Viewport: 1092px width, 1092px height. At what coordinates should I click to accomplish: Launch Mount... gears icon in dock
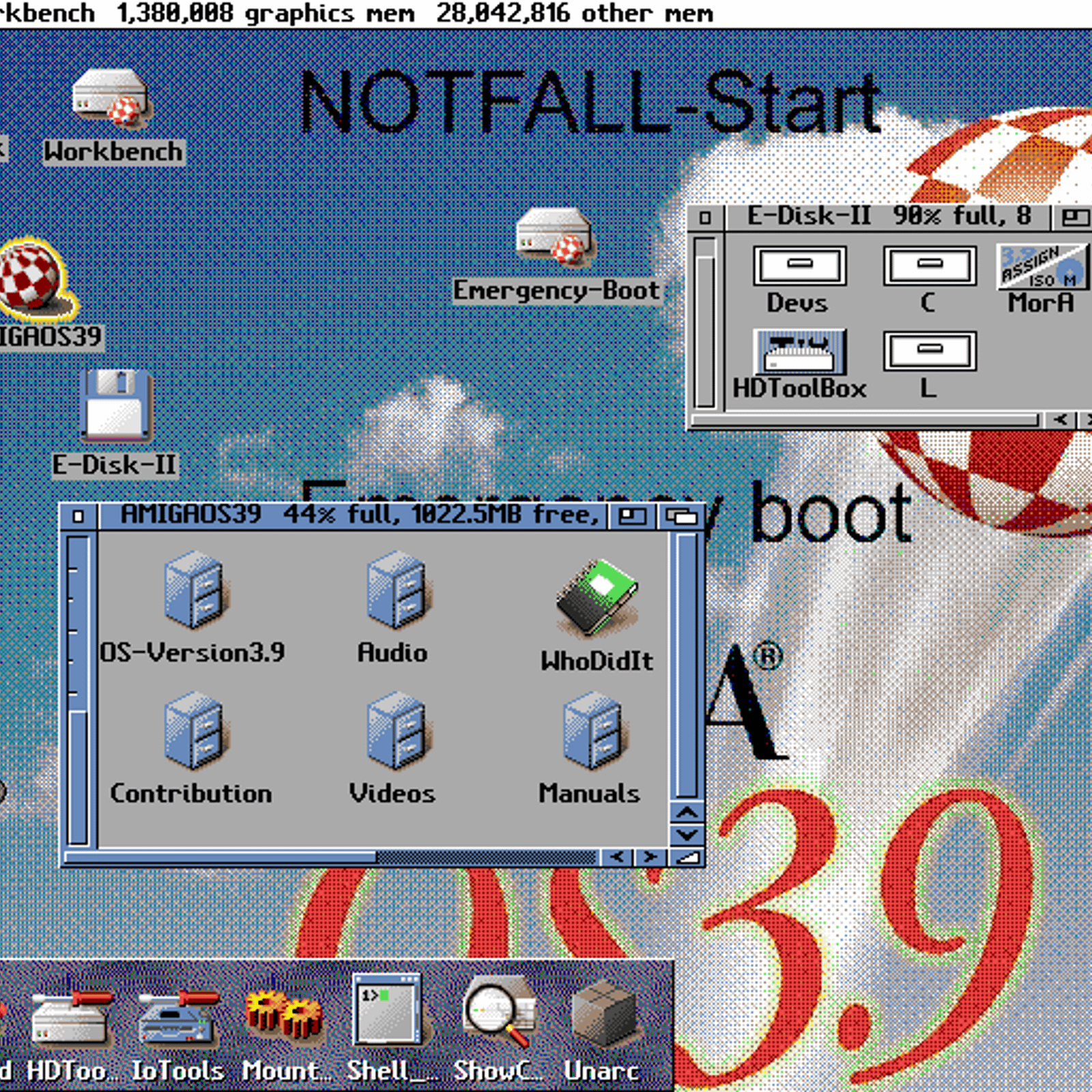click(x=284, y=1015)
